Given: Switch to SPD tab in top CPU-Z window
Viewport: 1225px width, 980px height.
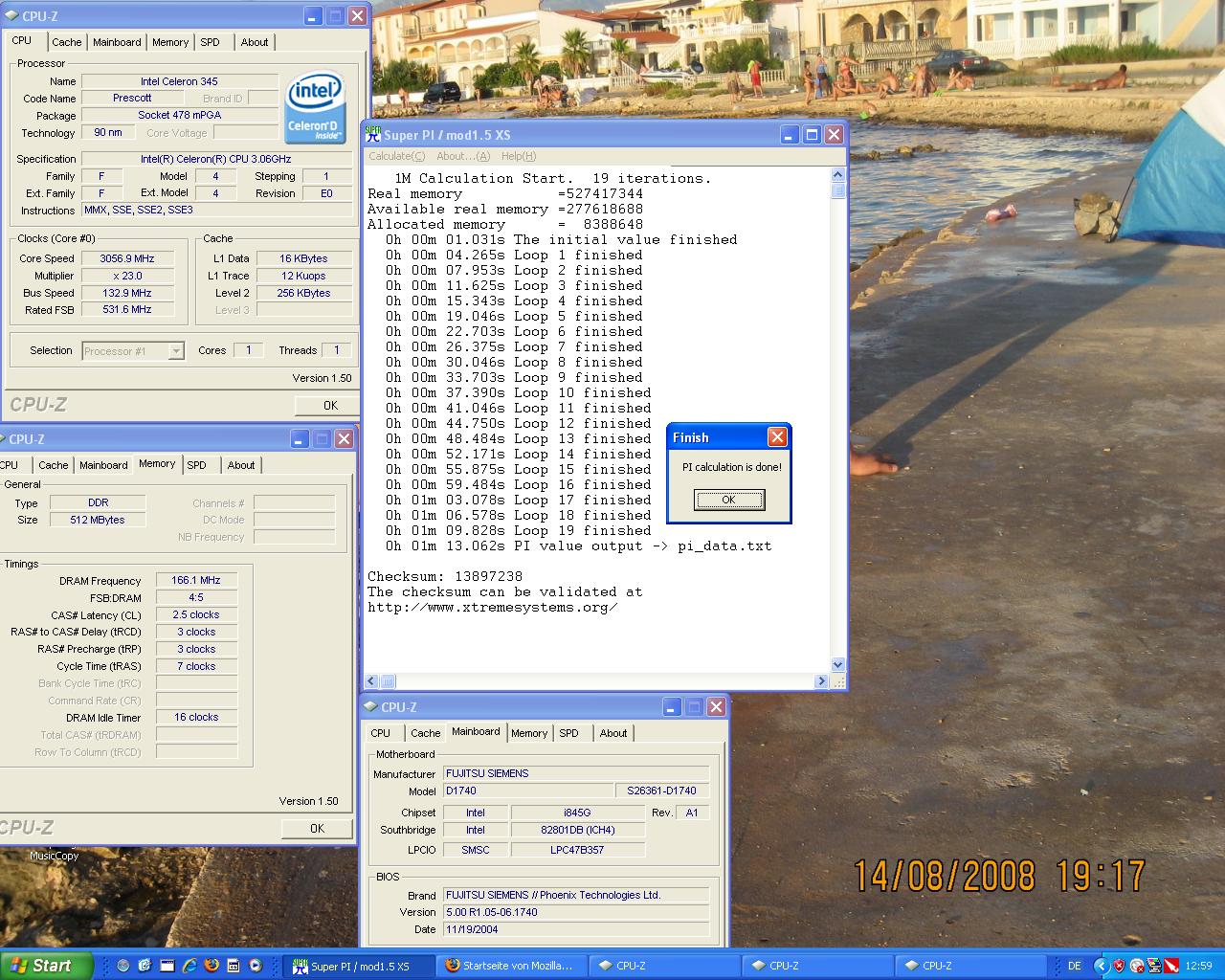Looking at the screenshot, I should pos(210,42).
